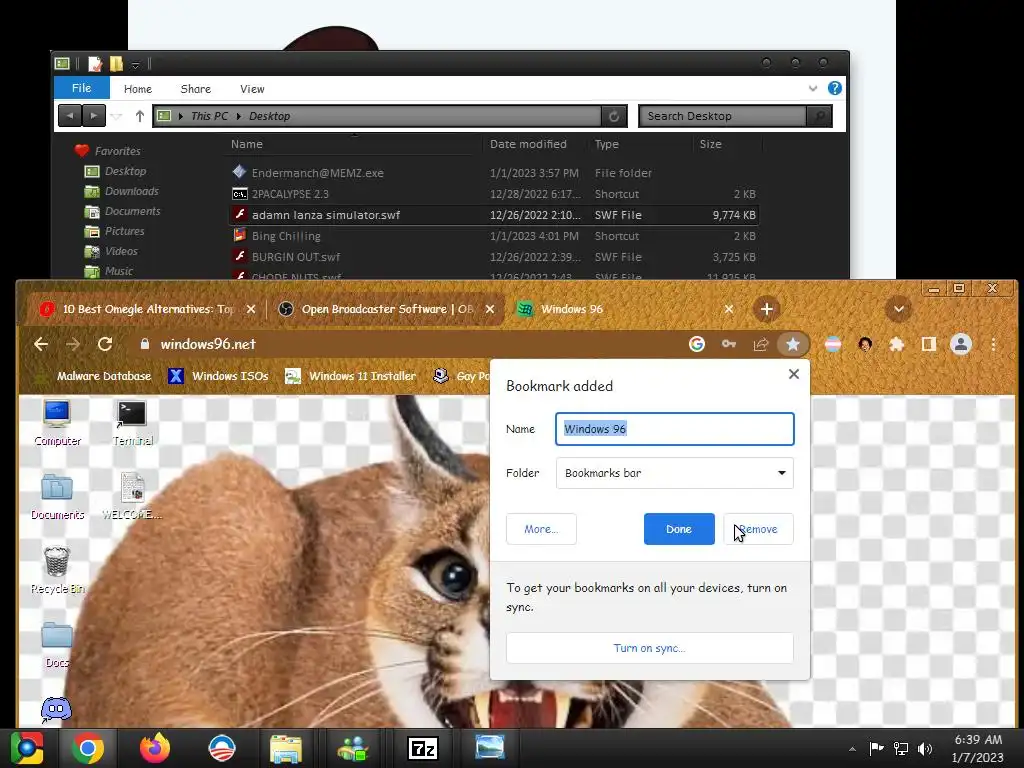Open Windows 11 Installer bookmark
The height and width of the screenshot is (768, 1024).
351,376
